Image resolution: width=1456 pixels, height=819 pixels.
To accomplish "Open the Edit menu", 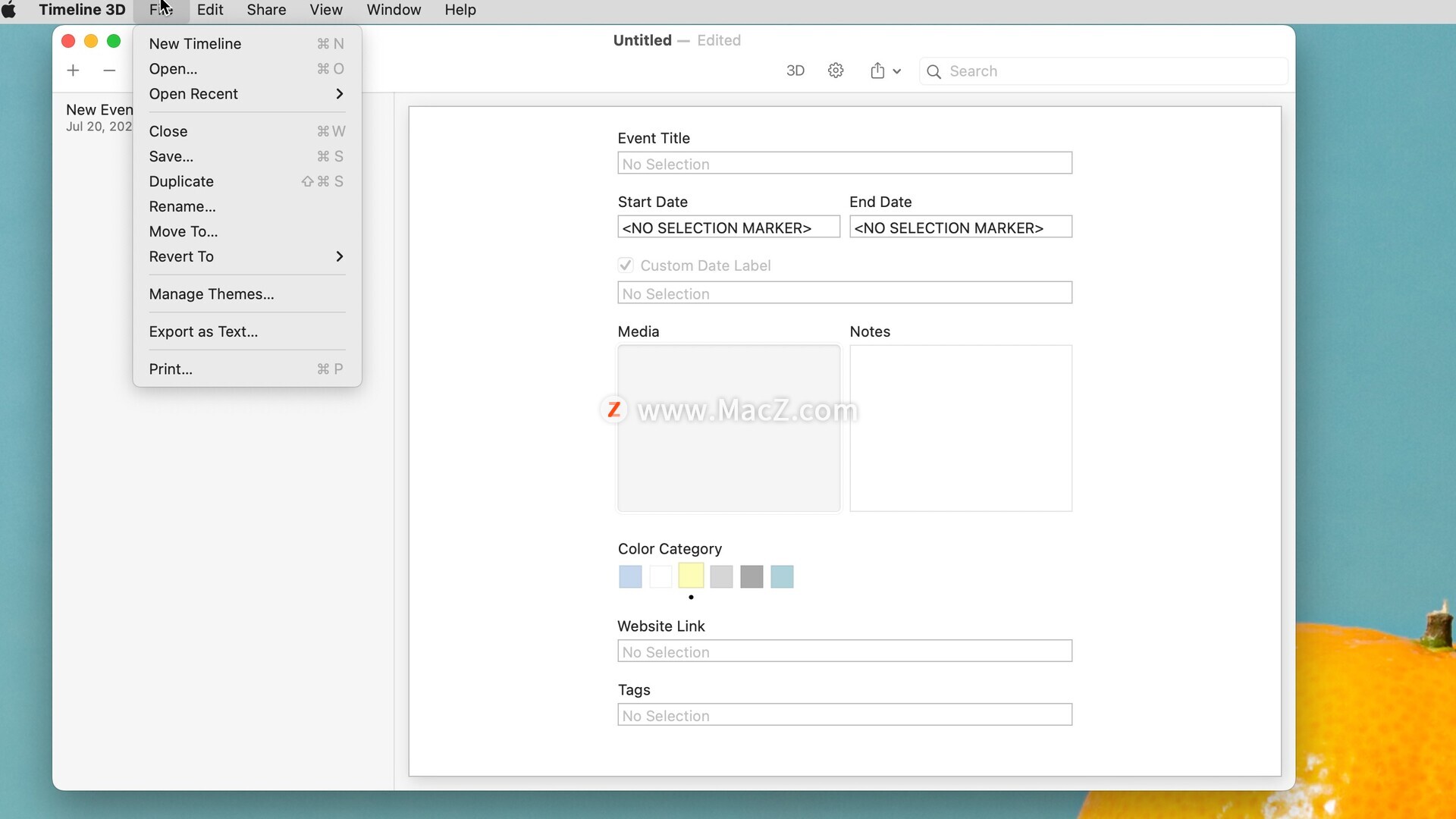I will point(210,10).
